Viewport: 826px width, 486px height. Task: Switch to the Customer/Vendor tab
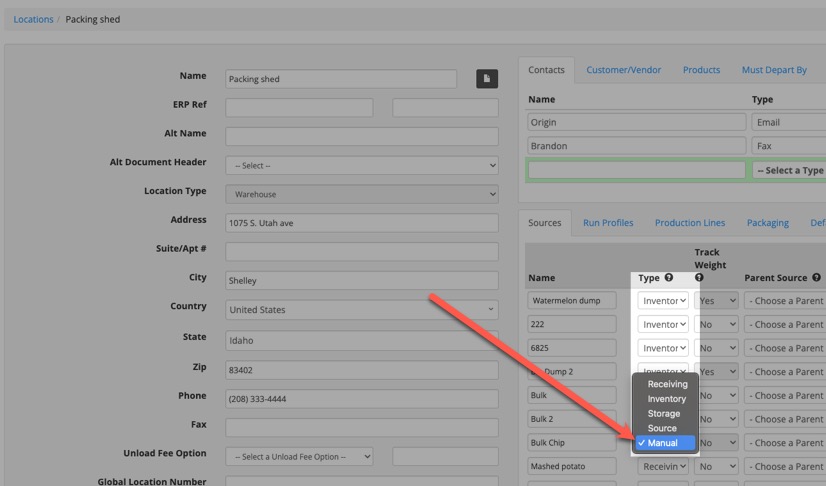623,70
